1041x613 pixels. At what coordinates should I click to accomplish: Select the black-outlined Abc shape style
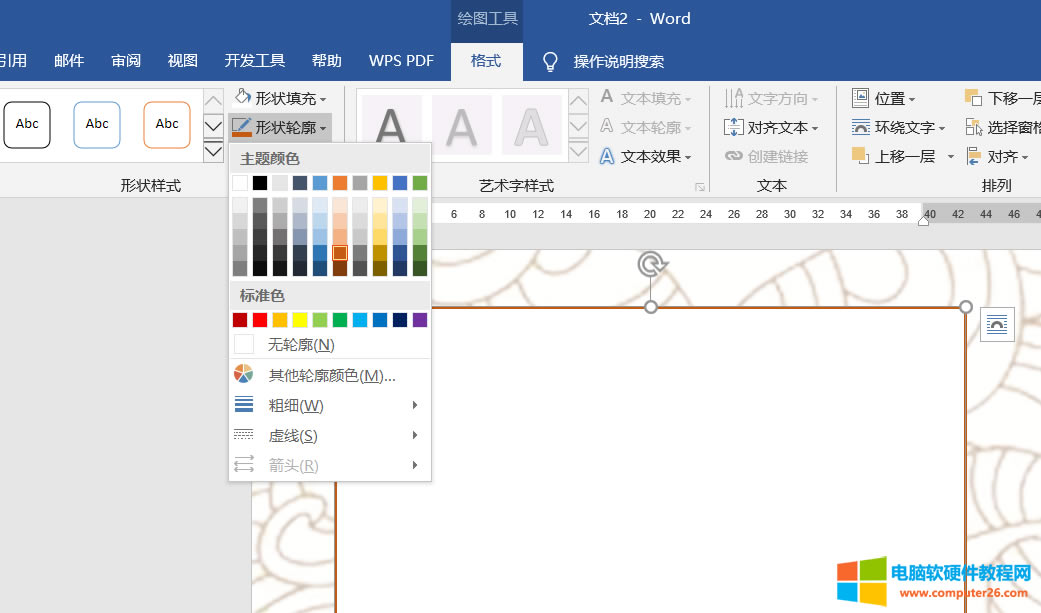27,124
